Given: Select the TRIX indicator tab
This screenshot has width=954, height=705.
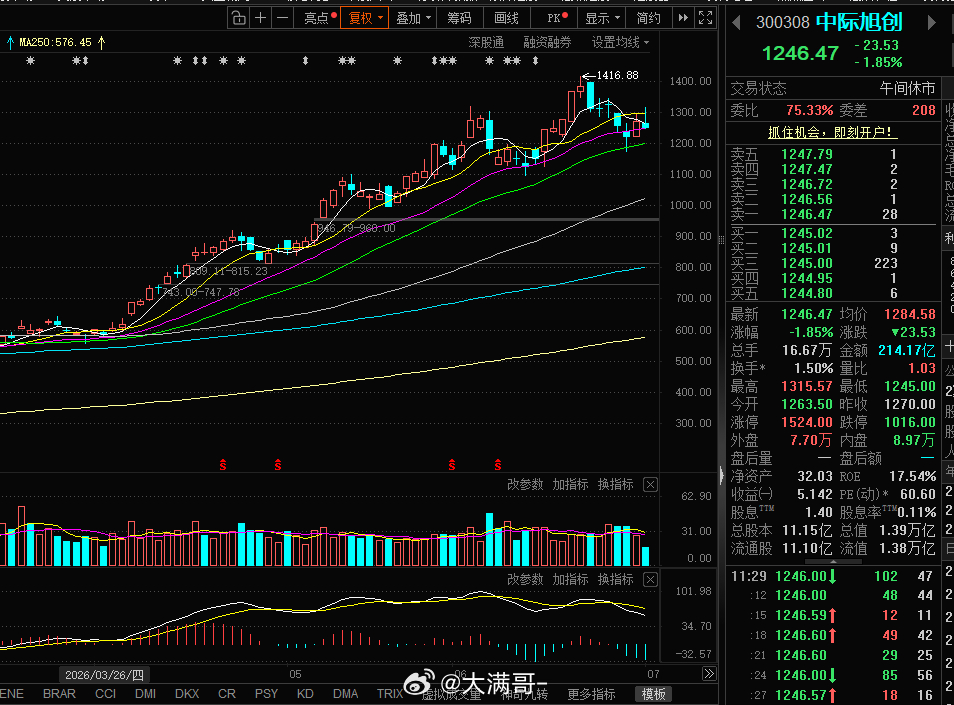Looking at the screenshot, I should pos(390,694).
